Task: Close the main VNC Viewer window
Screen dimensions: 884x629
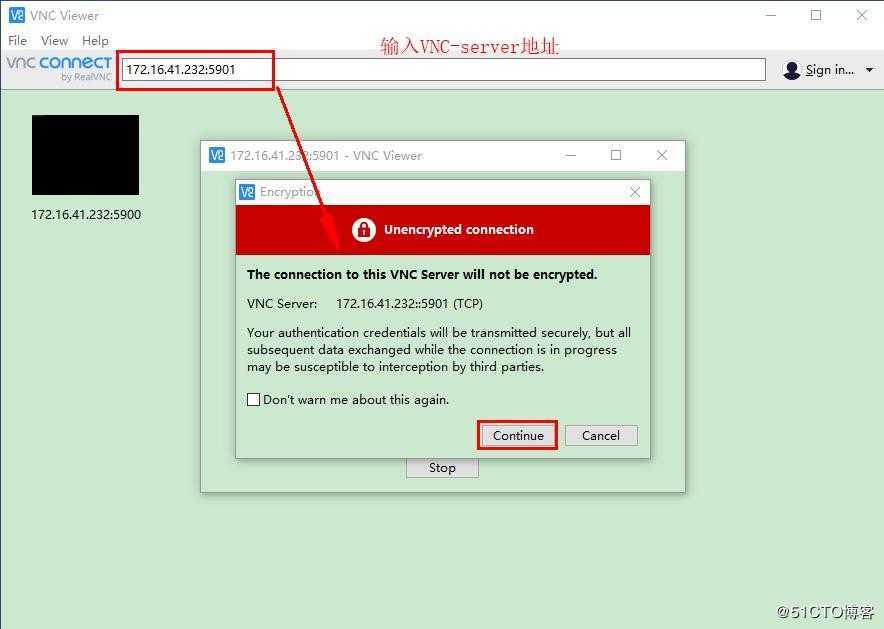Action: point(861,16)
